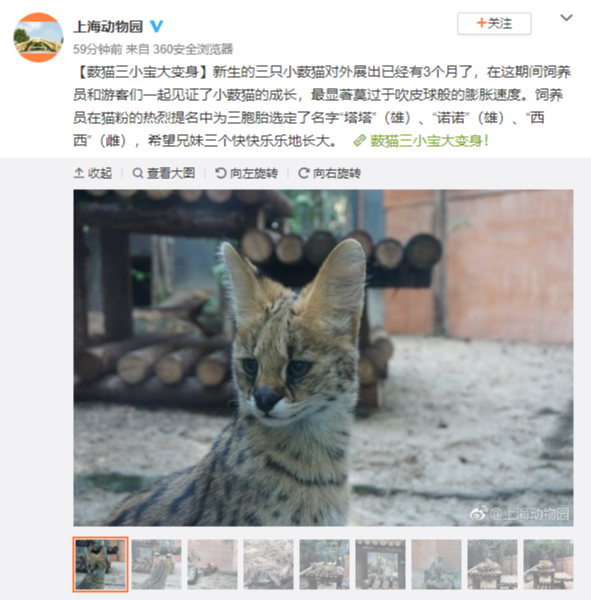591x600 pixels.
Task: Open the 薮猫三小宝大变身 article link
Action: click(x=421, y=141)
